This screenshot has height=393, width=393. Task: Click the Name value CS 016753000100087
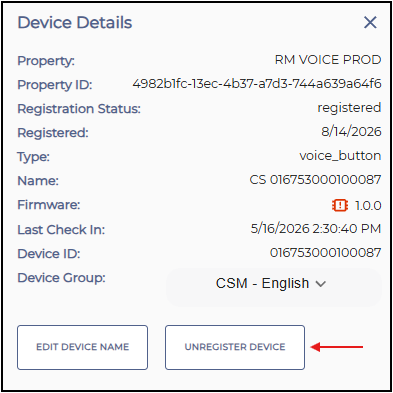click(315, 180)
